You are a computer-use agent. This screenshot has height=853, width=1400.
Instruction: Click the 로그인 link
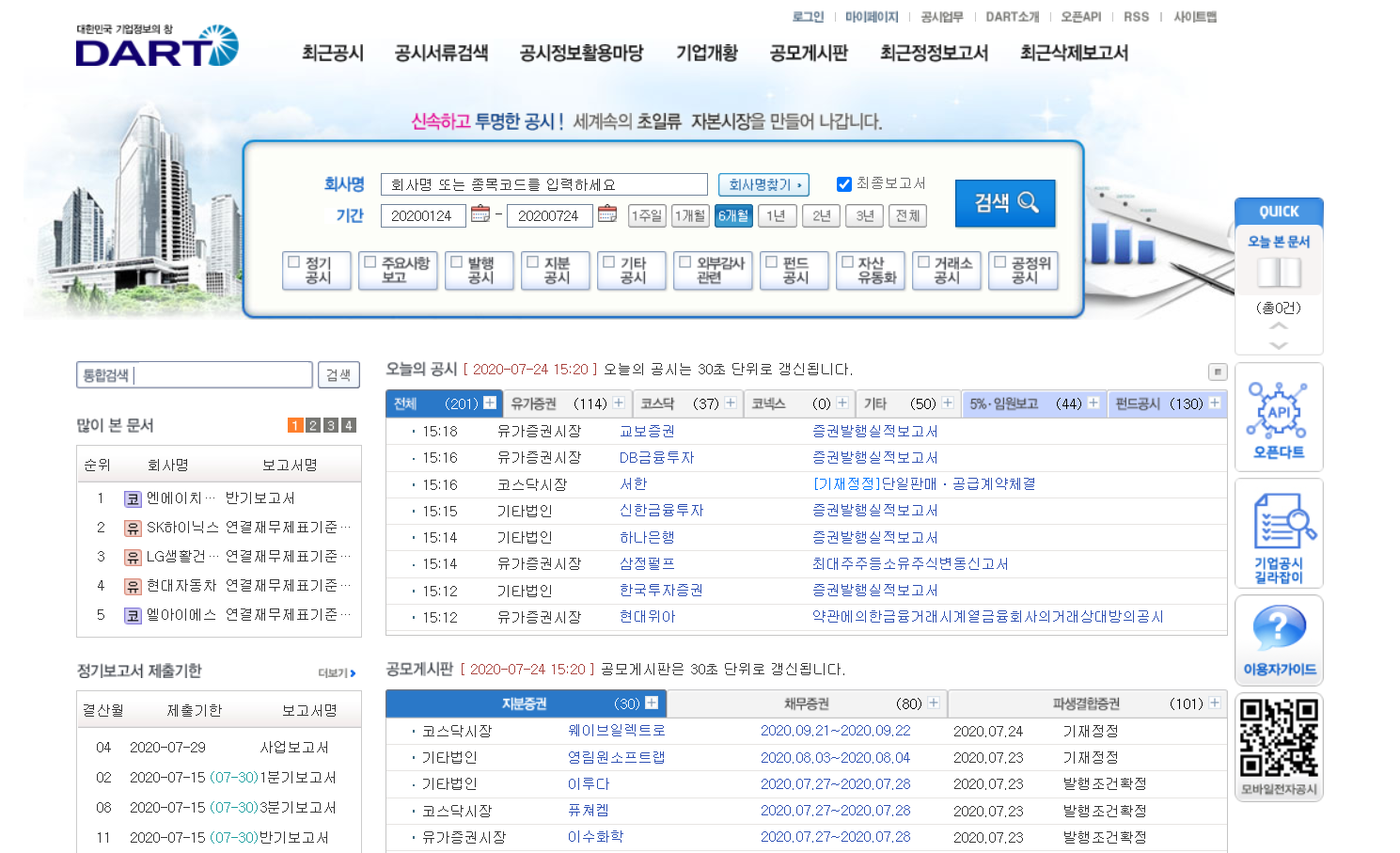tap(808, 17)
